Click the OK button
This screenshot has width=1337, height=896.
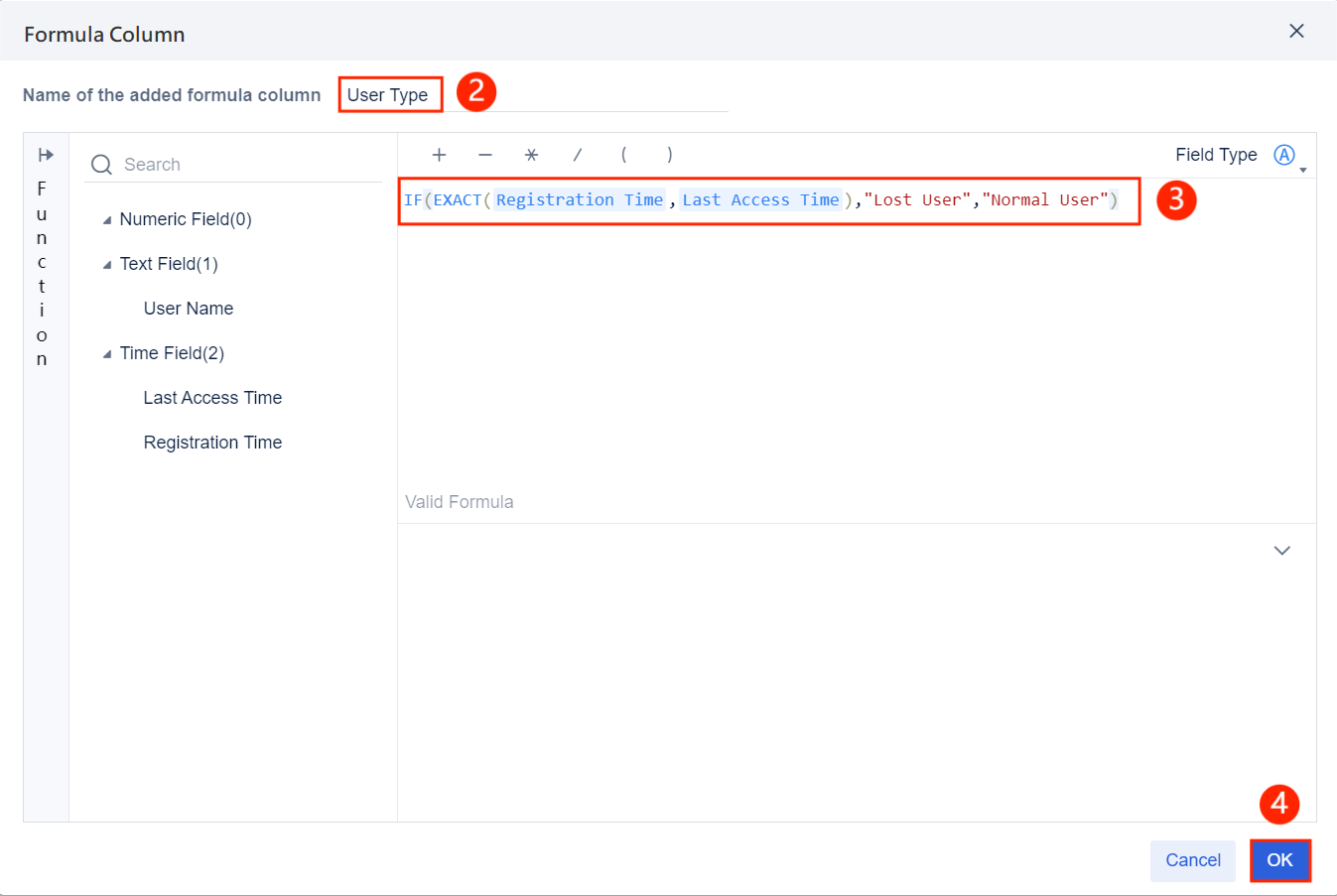coord(1279,860)
